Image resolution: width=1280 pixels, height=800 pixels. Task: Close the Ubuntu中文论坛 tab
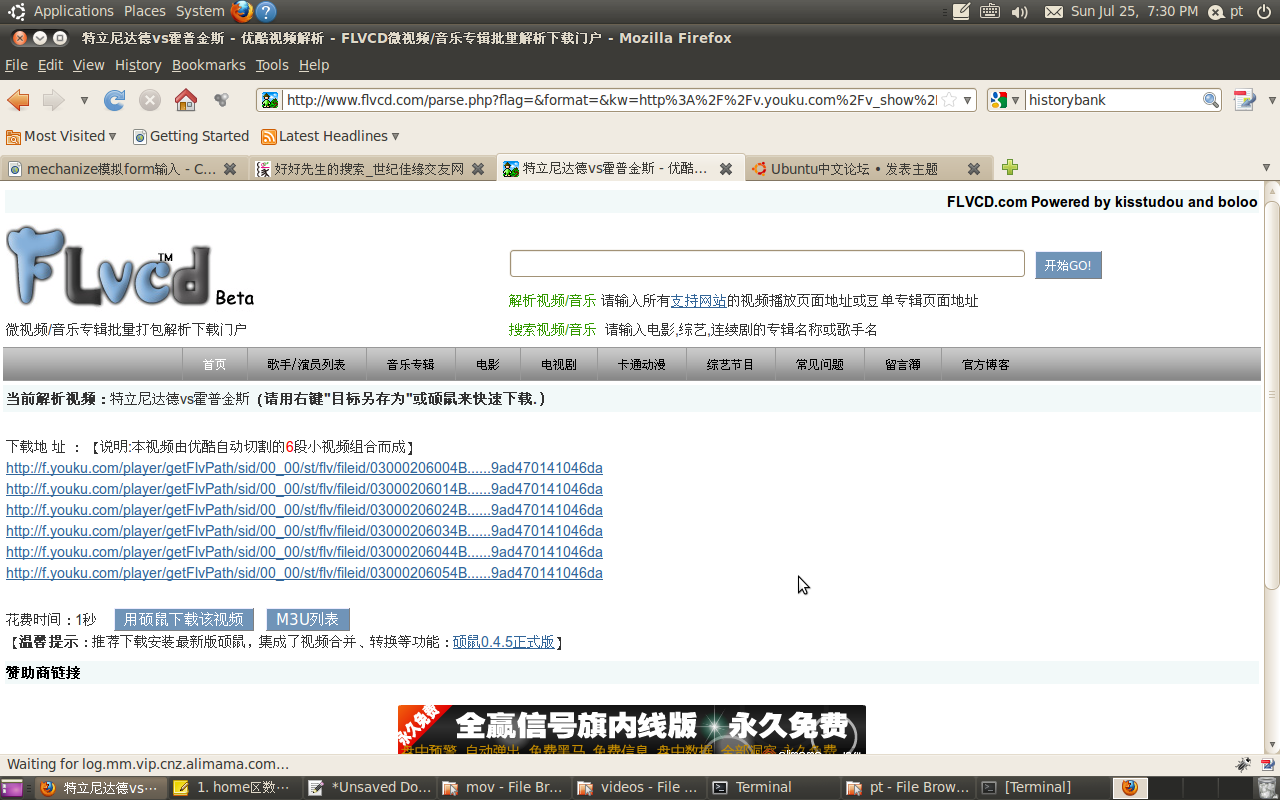click(973, 169)
